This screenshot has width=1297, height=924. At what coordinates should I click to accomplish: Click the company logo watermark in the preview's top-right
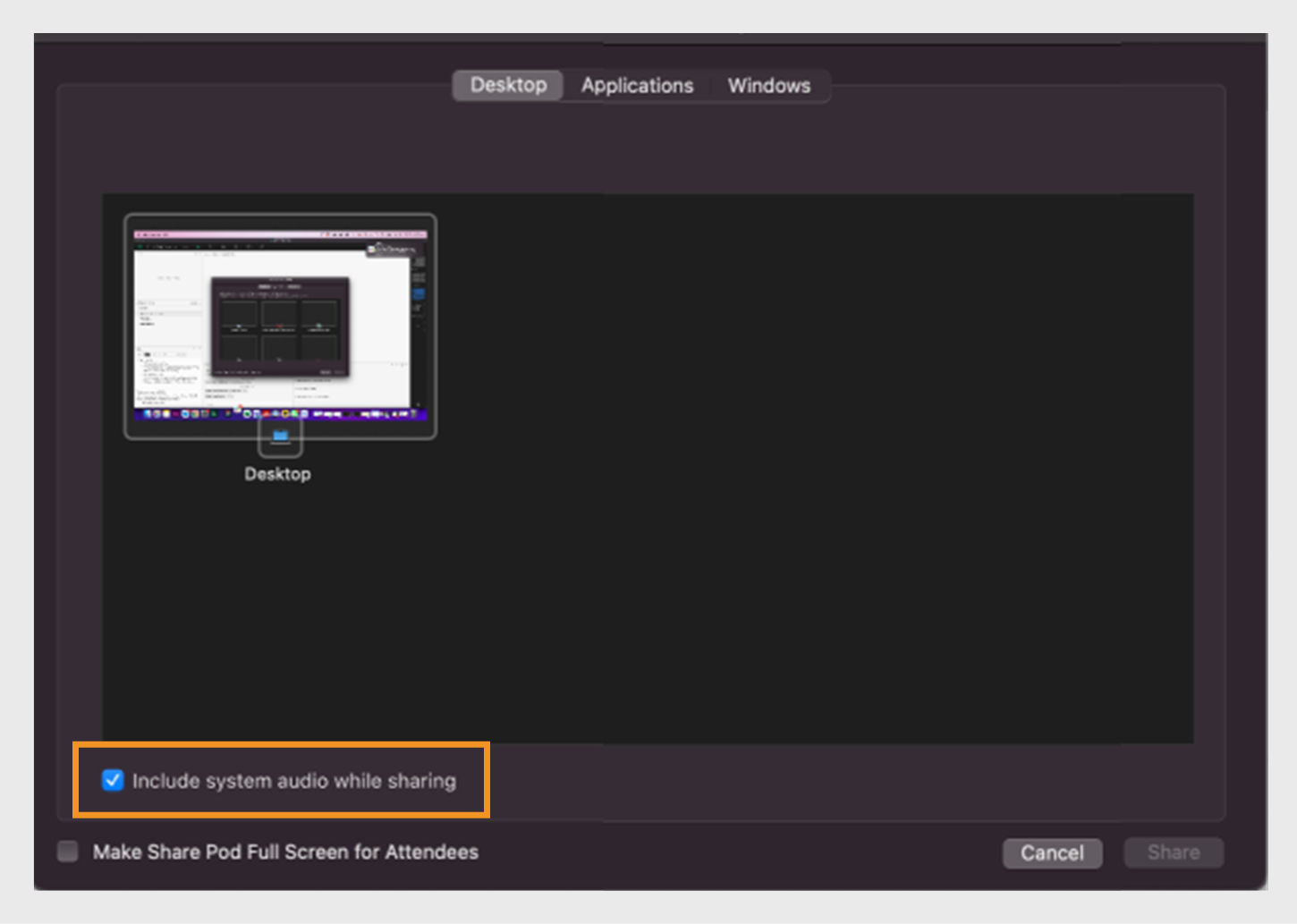(389, 248)
